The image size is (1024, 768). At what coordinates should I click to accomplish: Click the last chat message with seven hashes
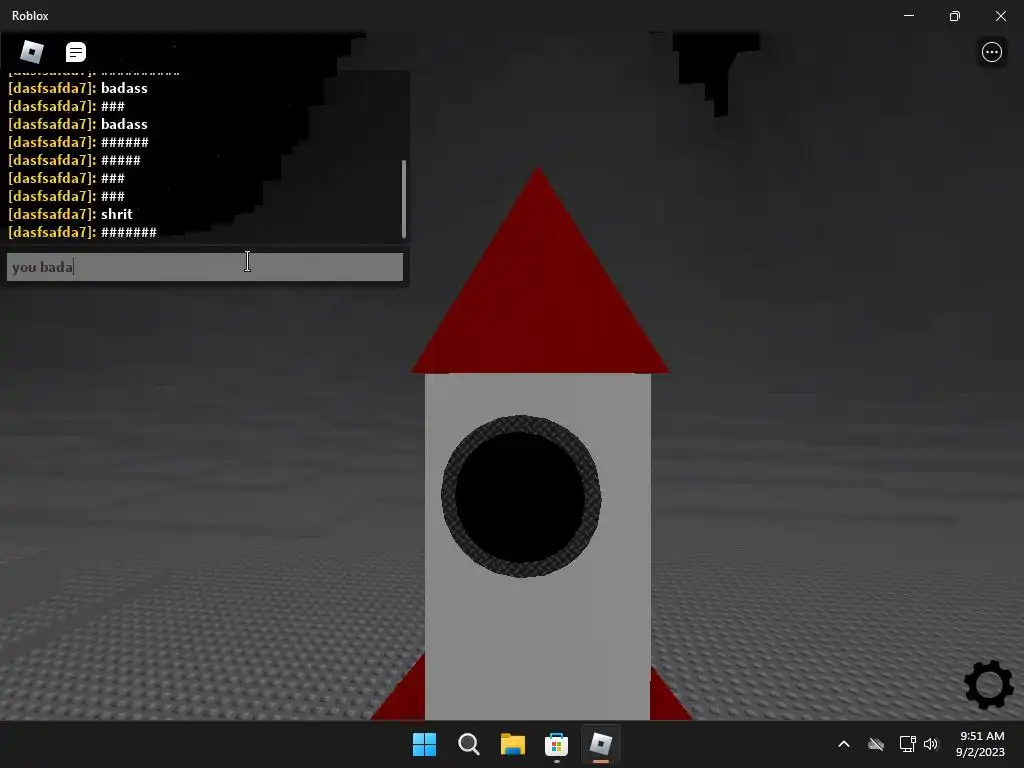[129, 232]
